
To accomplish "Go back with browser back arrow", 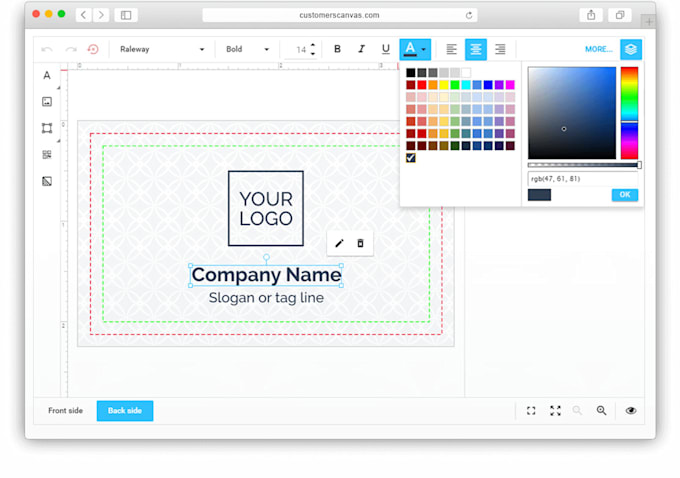I will point(83,15).
